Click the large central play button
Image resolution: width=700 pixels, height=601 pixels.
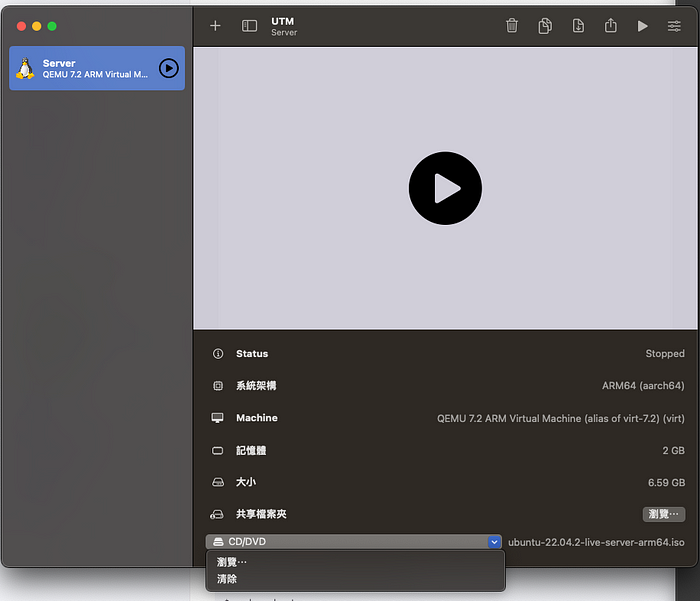445,188
